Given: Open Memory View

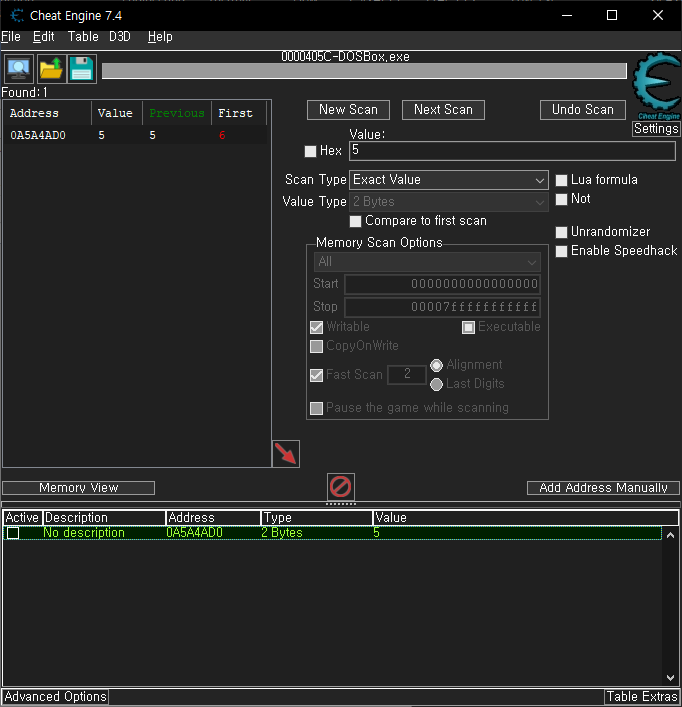Looking at the screenshot, I should pos(78,488).
